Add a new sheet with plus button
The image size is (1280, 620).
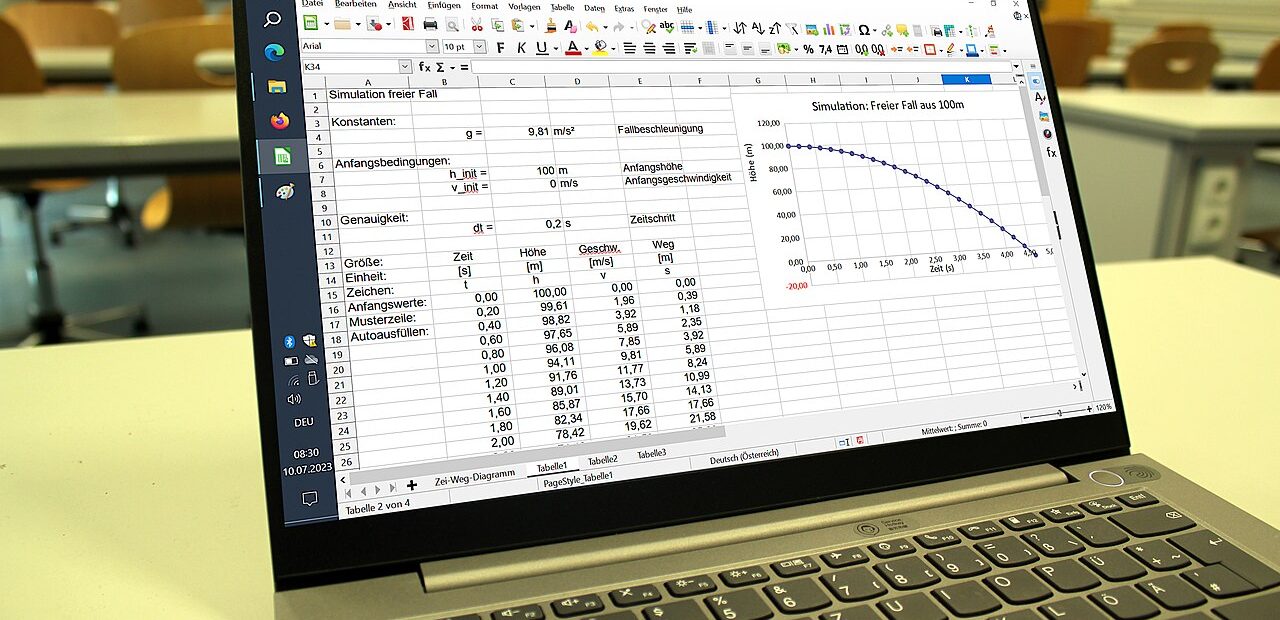coord(411,485)
